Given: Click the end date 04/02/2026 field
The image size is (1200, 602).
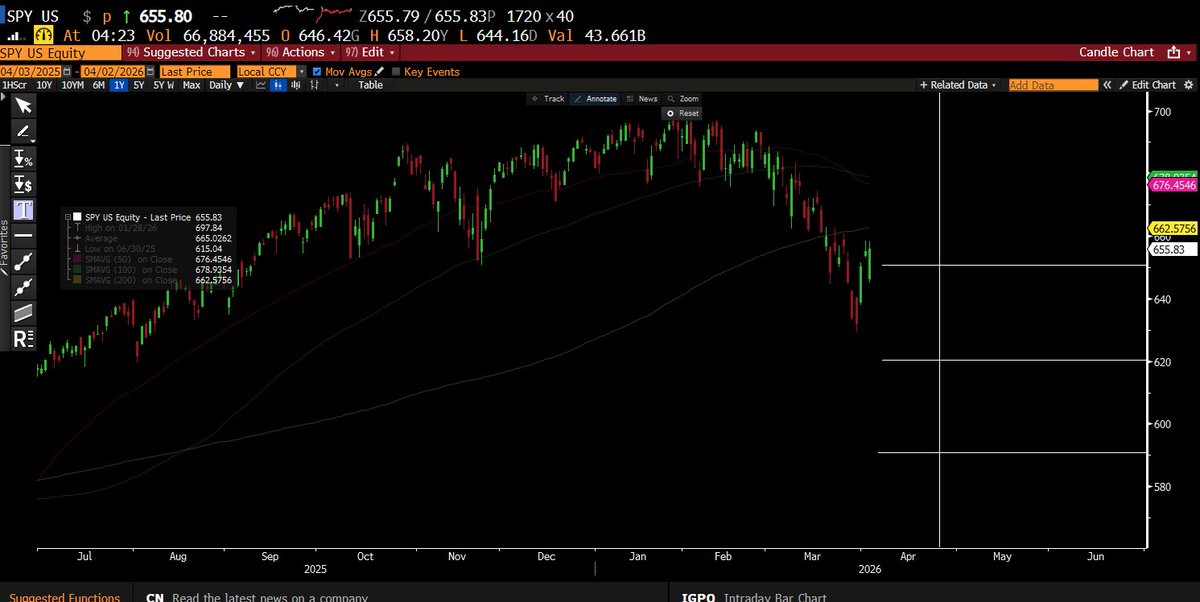Looking at the screenshot, I should (113, 72).
